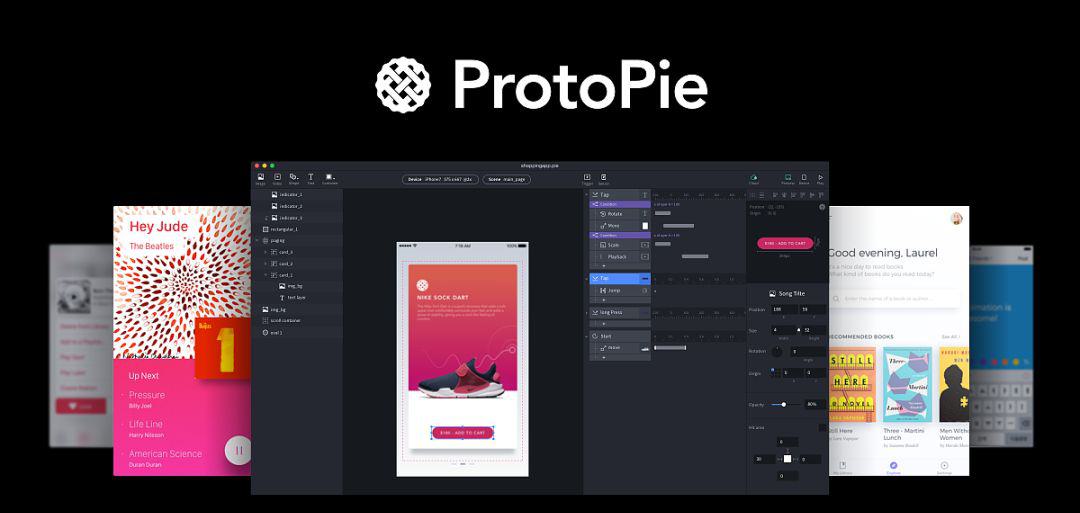
Task: Click the Sensor icon in the toolbar
Action: pos(603,179)
